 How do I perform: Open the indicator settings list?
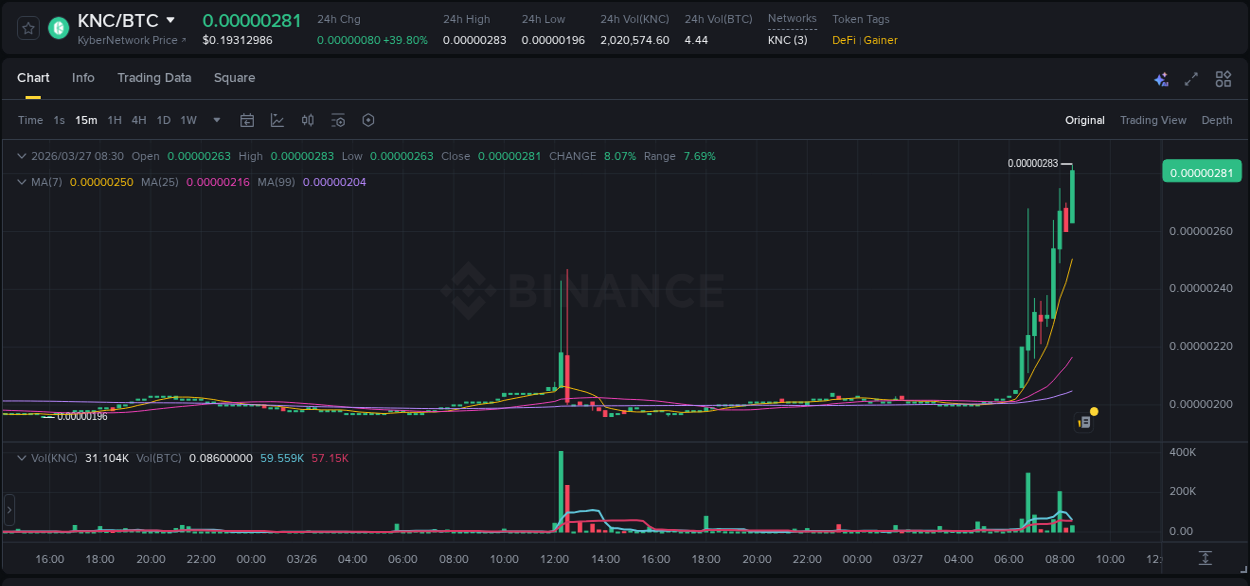pos(338,120)
